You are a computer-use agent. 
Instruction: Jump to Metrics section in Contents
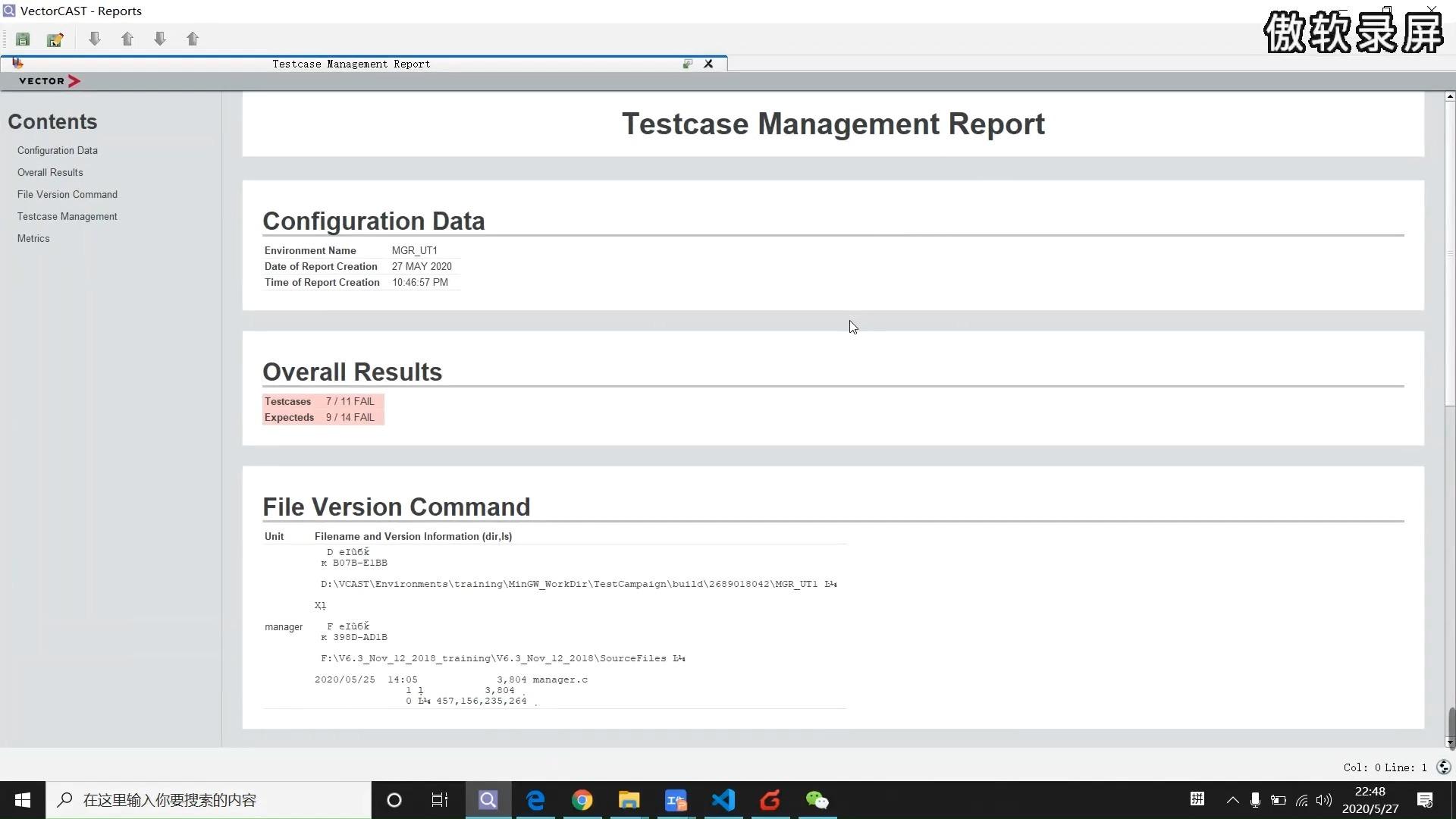33,239
